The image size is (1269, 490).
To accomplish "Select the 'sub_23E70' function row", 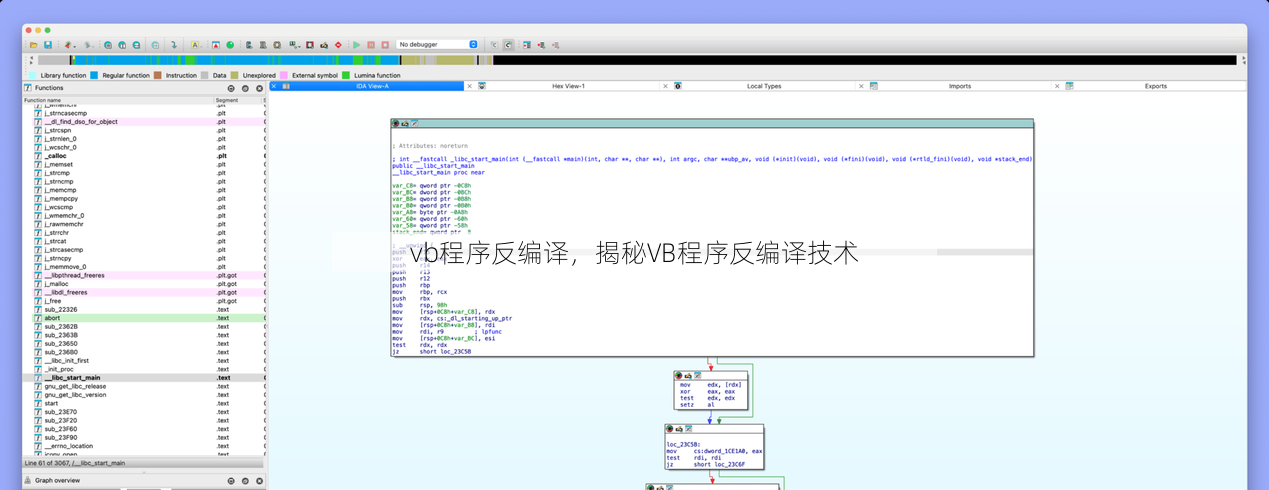I will click(144, 412).
